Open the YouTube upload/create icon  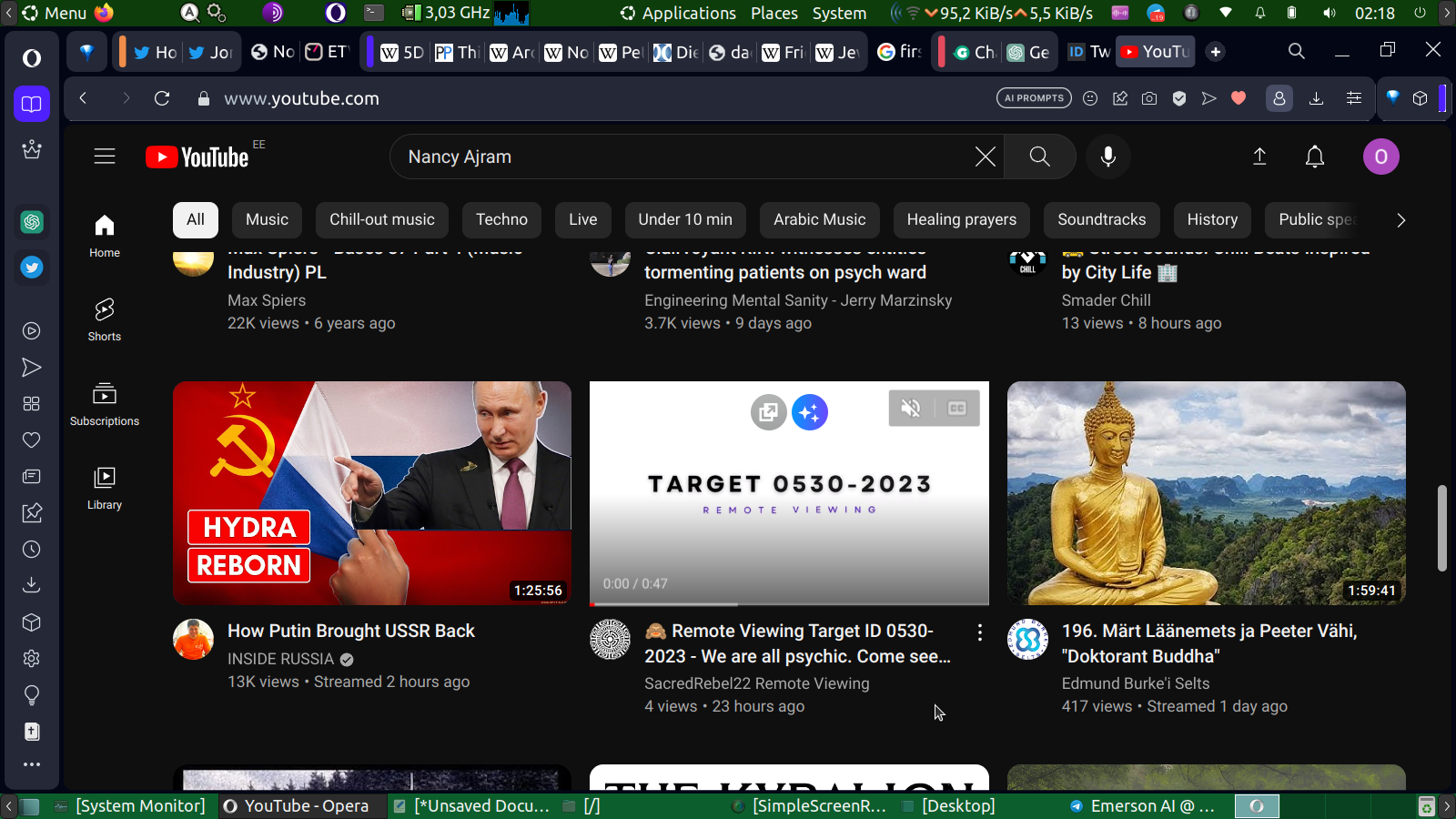click(1259, 157)
